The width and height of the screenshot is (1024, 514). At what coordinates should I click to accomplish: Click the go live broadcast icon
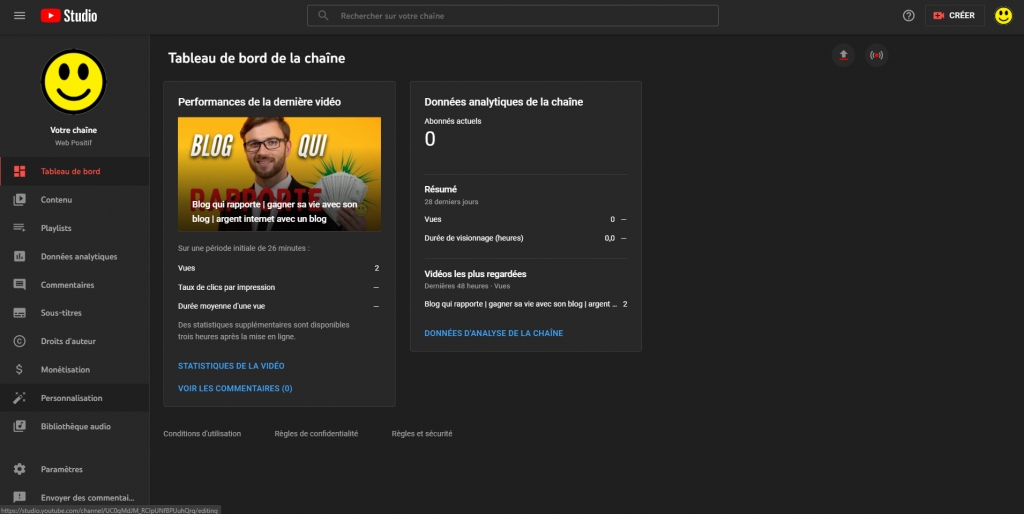pos(877,55)
